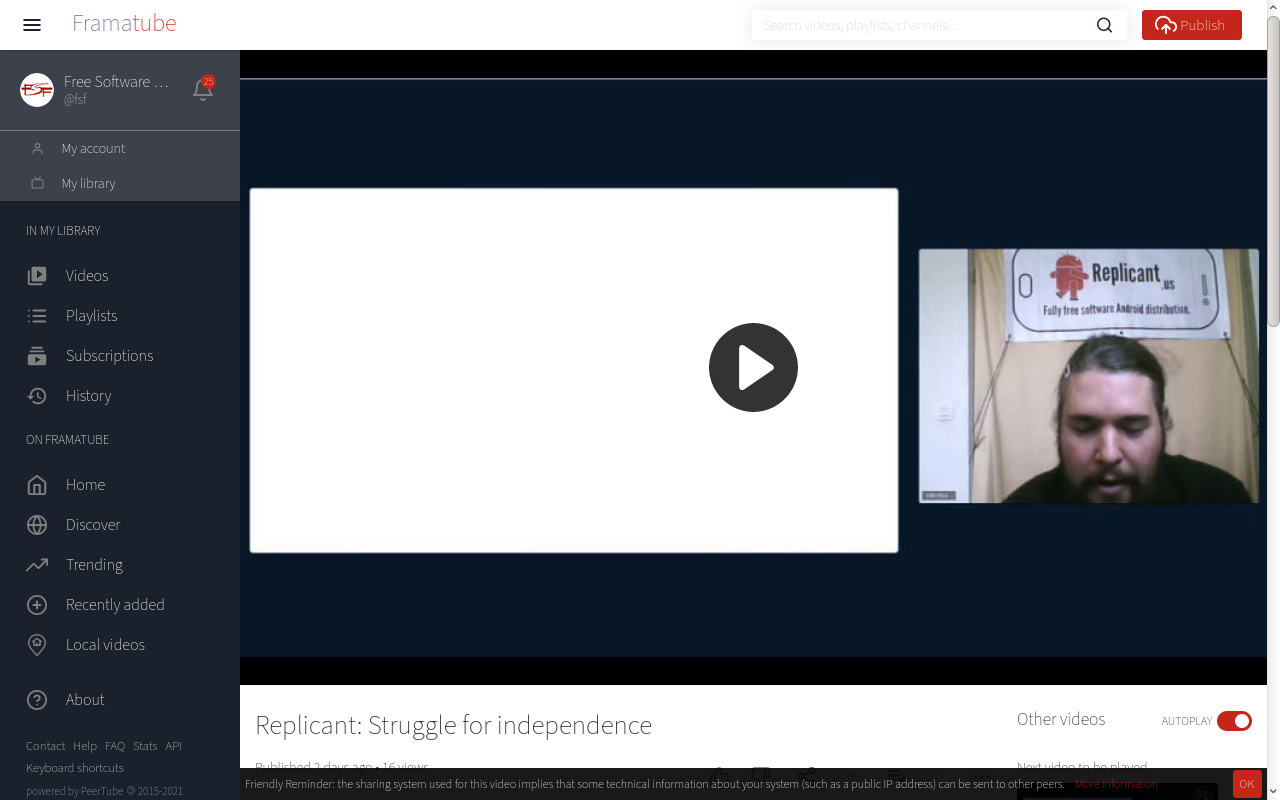
Task: Open the Keyboard shortcuts link
Action: [75, 768]
